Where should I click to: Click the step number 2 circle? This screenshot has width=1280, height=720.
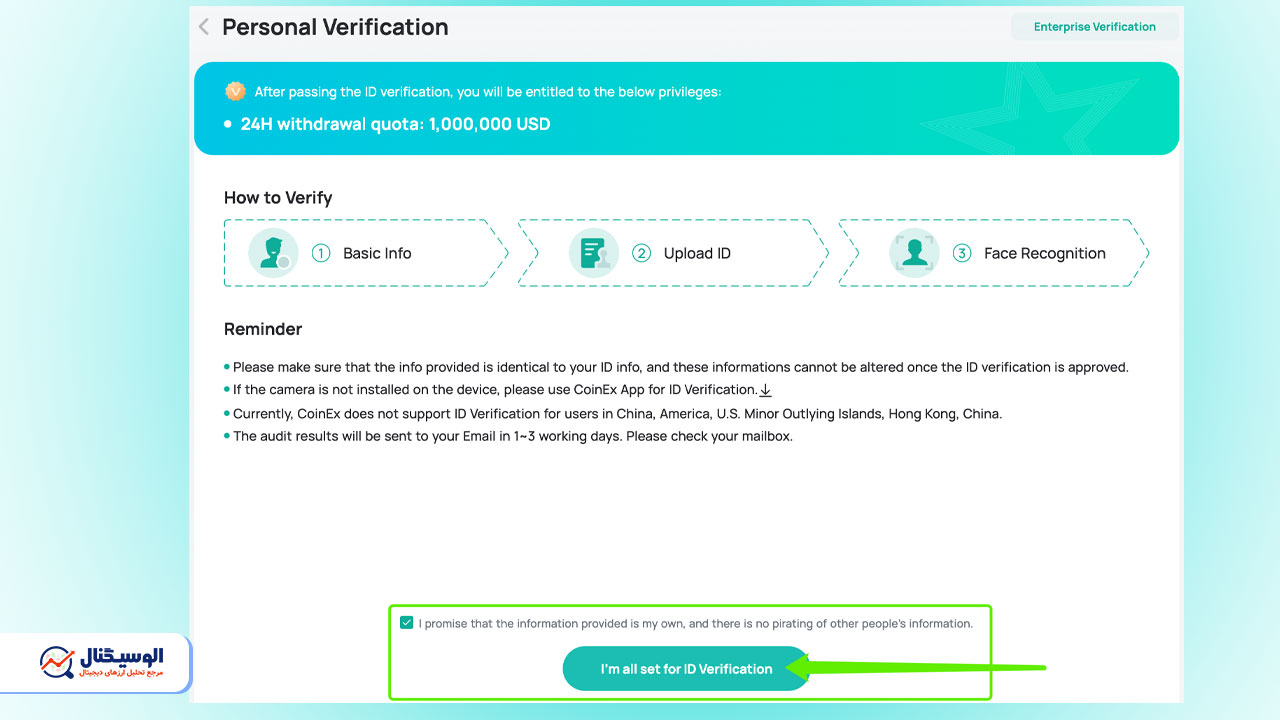pyautogui.click(x=642, y=253)
